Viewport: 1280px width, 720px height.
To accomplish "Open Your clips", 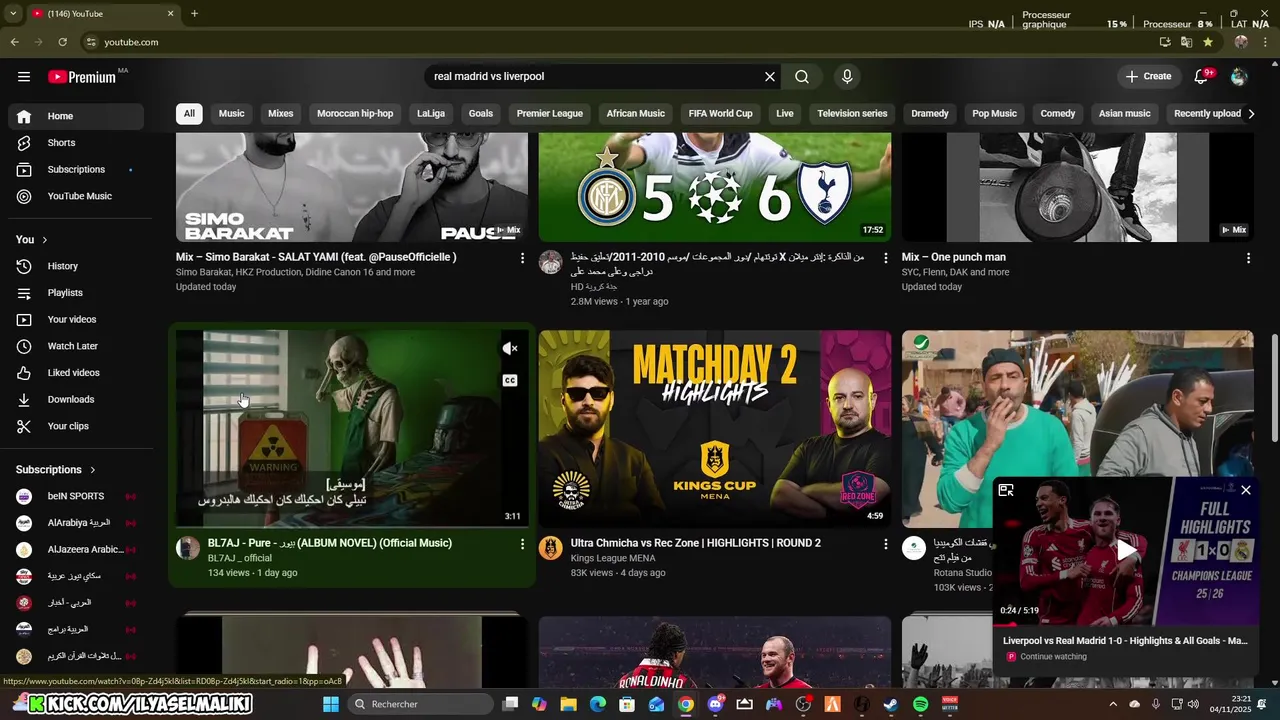I will (76, 426).
